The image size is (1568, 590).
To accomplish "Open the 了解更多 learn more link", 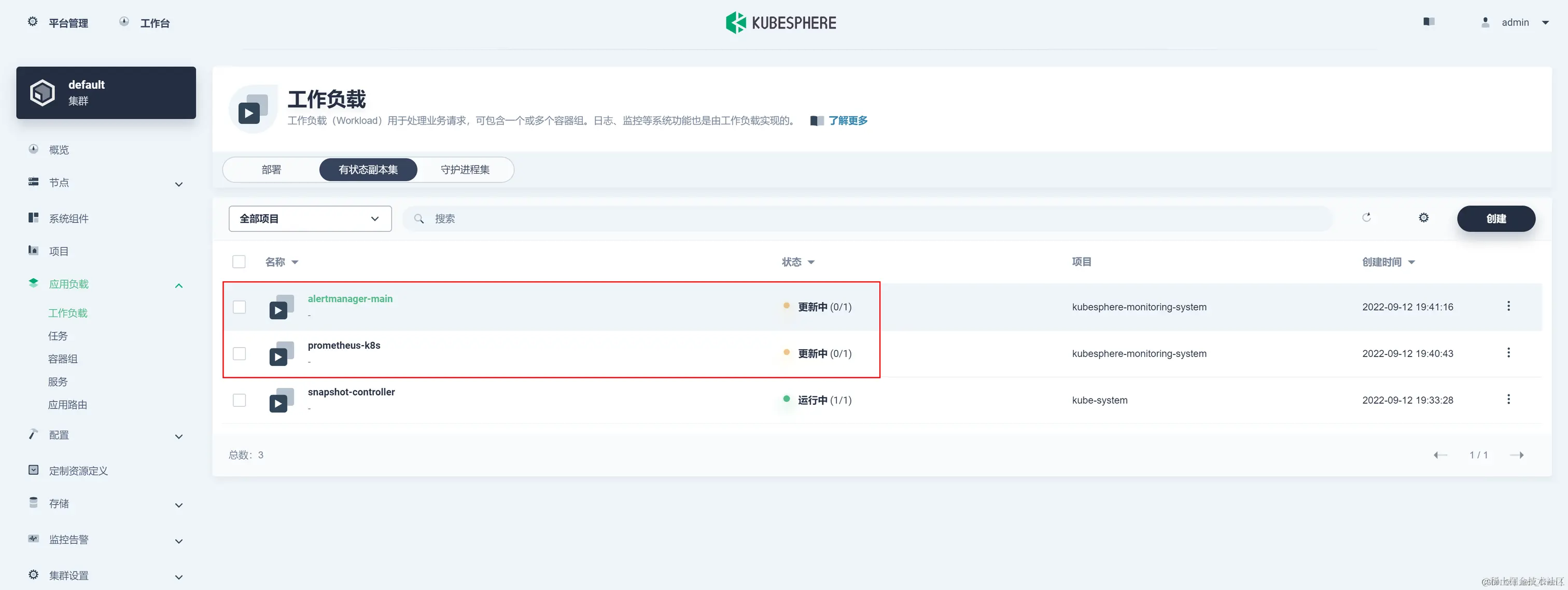I will pyautogui.click(x=847, y=120).
